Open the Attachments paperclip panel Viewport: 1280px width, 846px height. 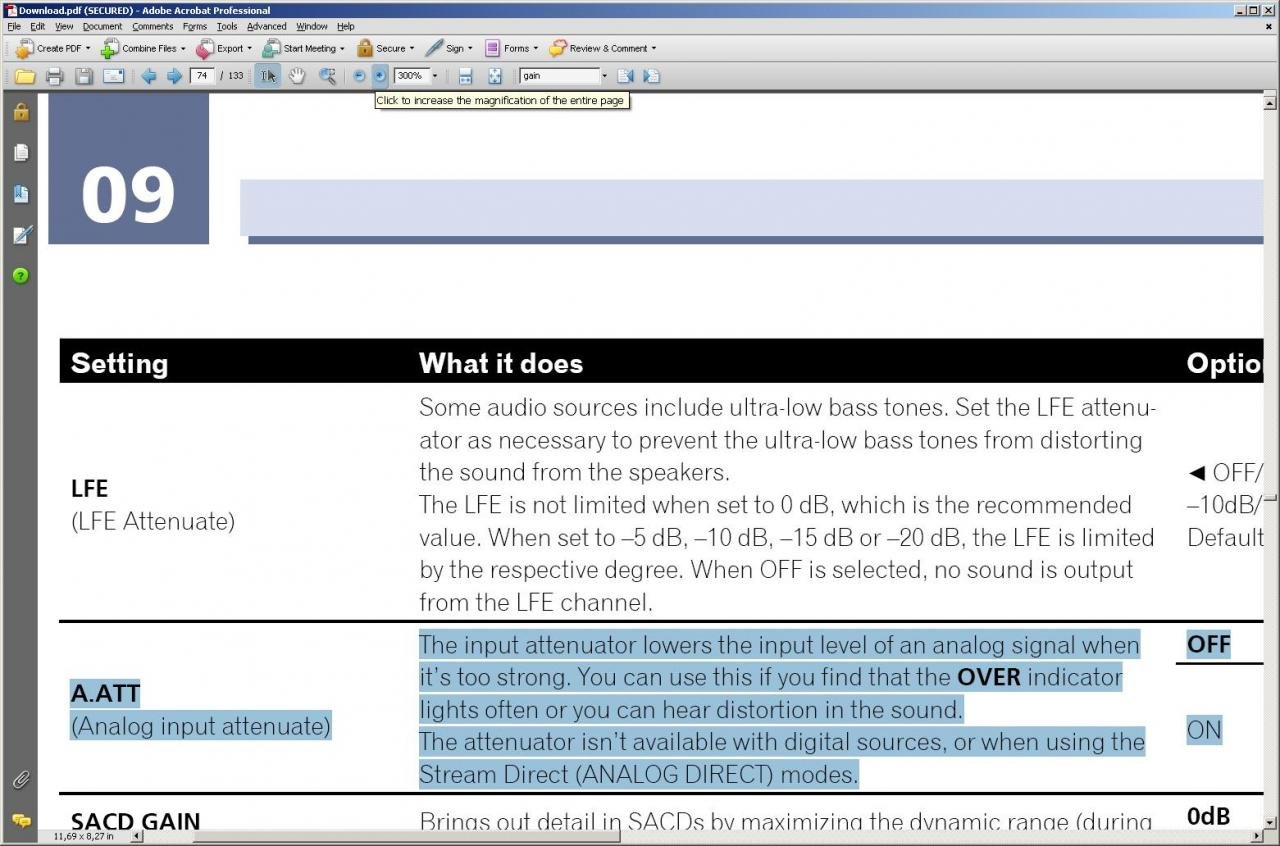tap(21, 779)
